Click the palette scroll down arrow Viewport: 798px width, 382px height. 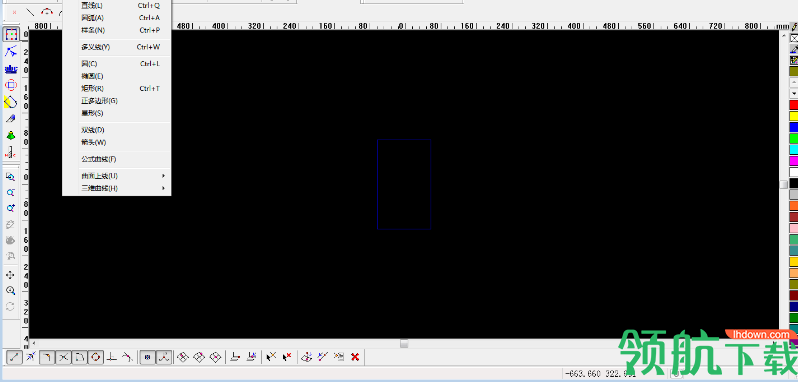pos(793,94)
